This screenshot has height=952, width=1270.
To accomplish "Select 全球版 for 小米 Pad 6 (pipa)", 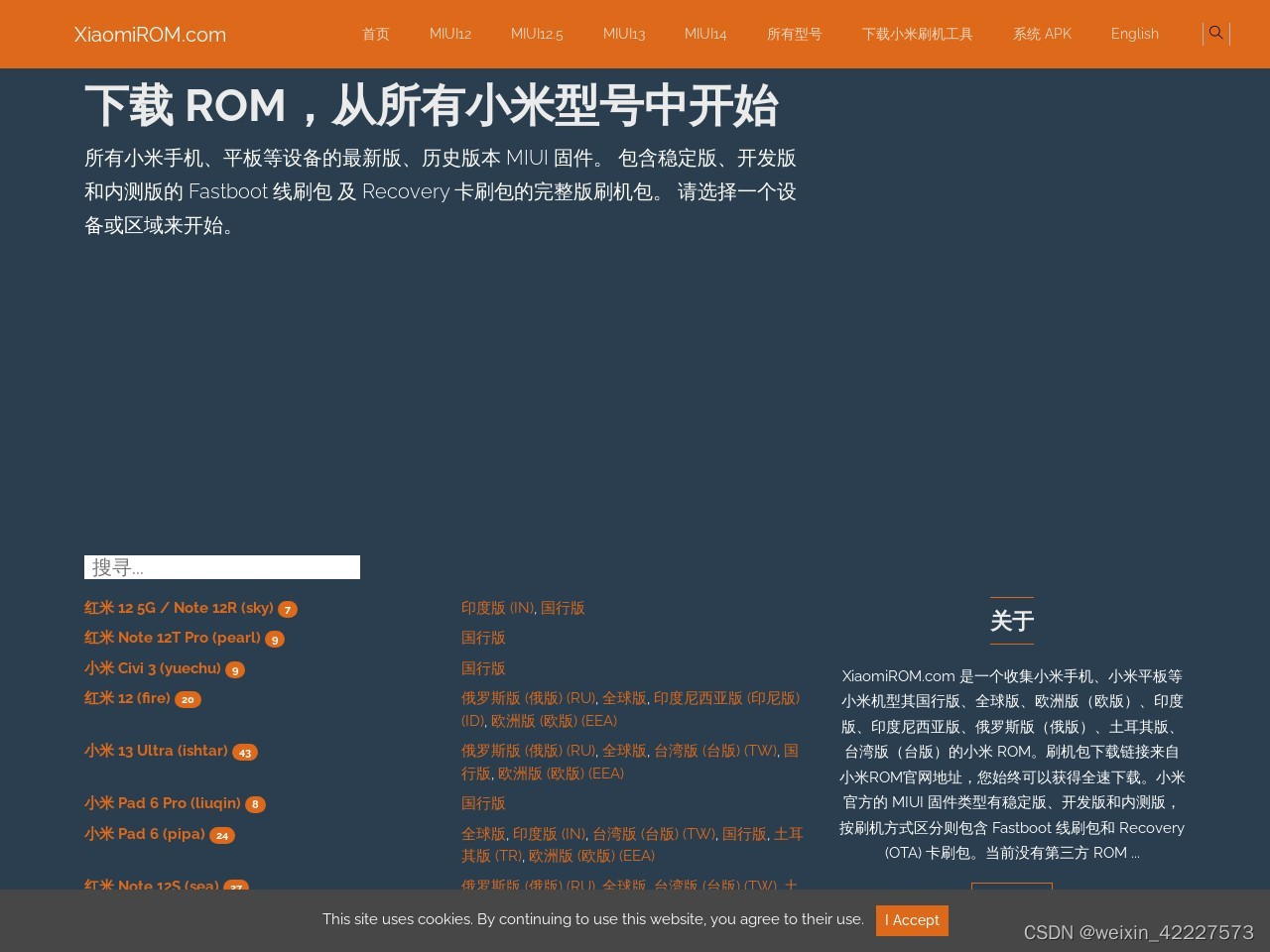I will pyautogui.click(x=483, y=834).
